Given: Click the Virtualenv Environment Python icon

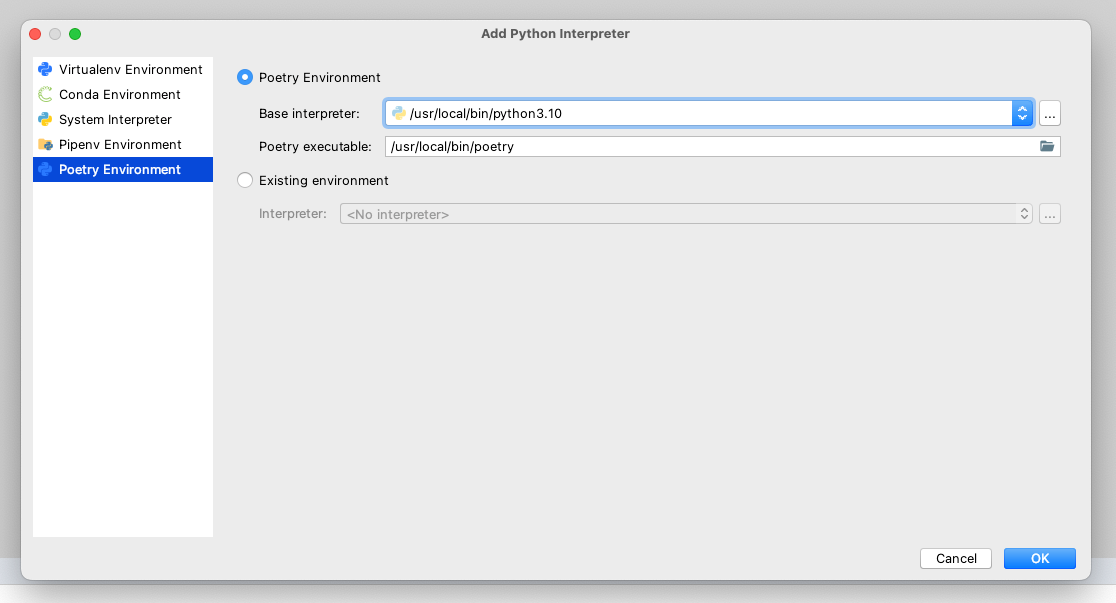Looking at the screenshot, I should point(45,70).
